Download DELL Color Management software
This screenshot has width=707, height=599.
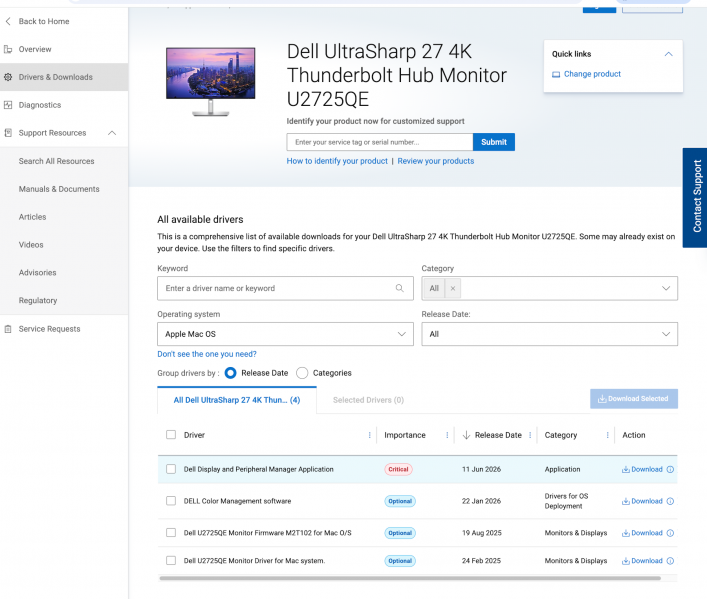click(642, 502)
